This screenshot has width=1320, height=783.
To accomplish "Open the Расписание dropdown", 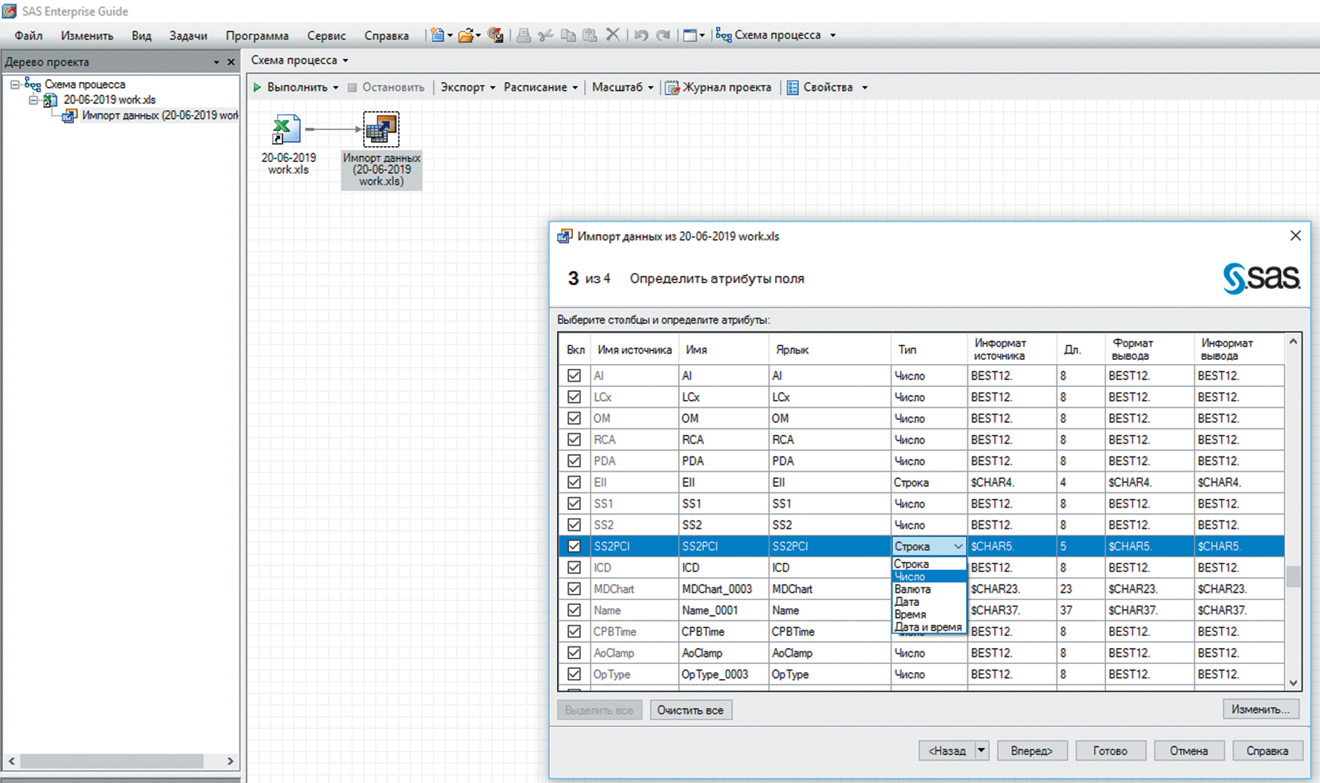I will (541, 88).
